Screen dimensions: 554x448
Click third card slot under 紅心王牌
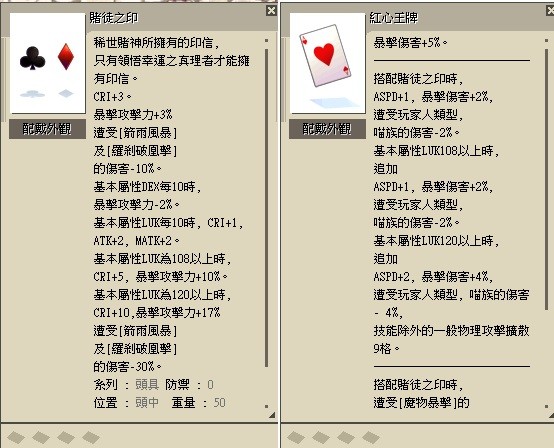tap(346, 437)
